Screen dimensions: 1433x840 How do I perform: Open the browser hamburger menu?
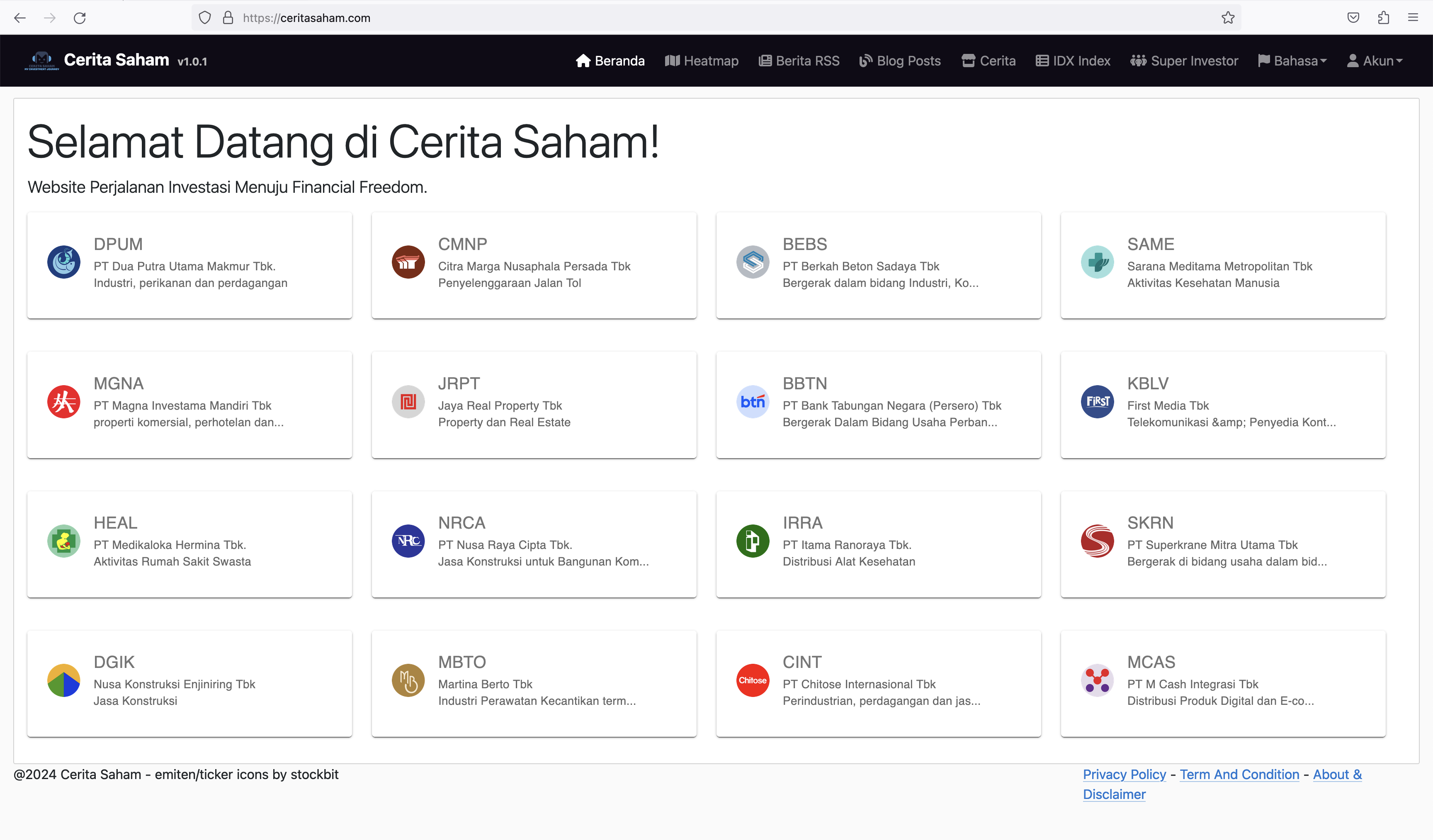[x=1413, y=18]
